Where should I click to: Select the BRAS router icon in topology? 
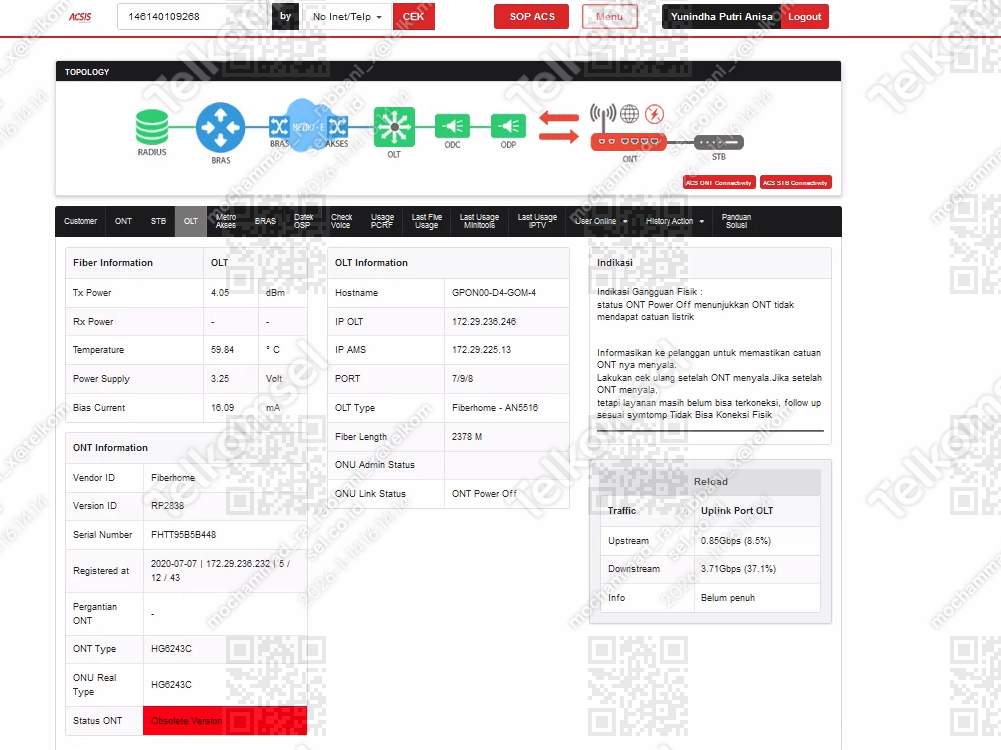pos(220,128)
